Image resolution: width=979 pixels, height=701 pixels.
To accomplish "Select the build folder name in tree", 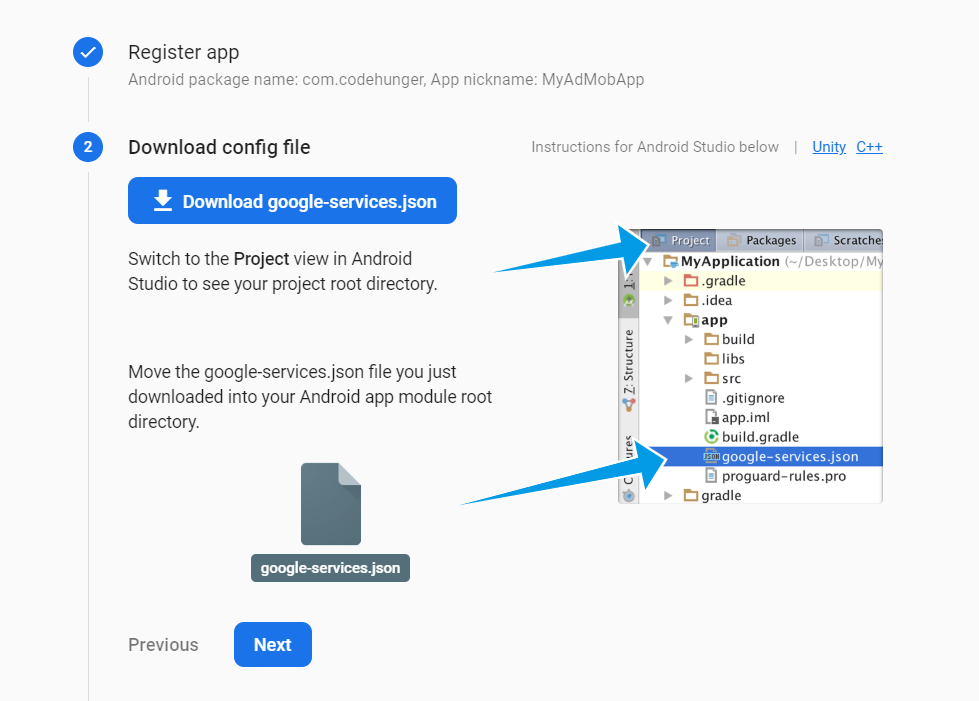I will point(738,339).
